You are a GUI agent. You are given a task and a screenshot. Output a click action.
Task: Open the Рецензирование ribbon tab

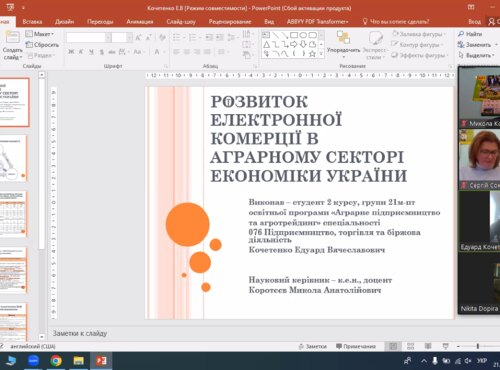230,22
